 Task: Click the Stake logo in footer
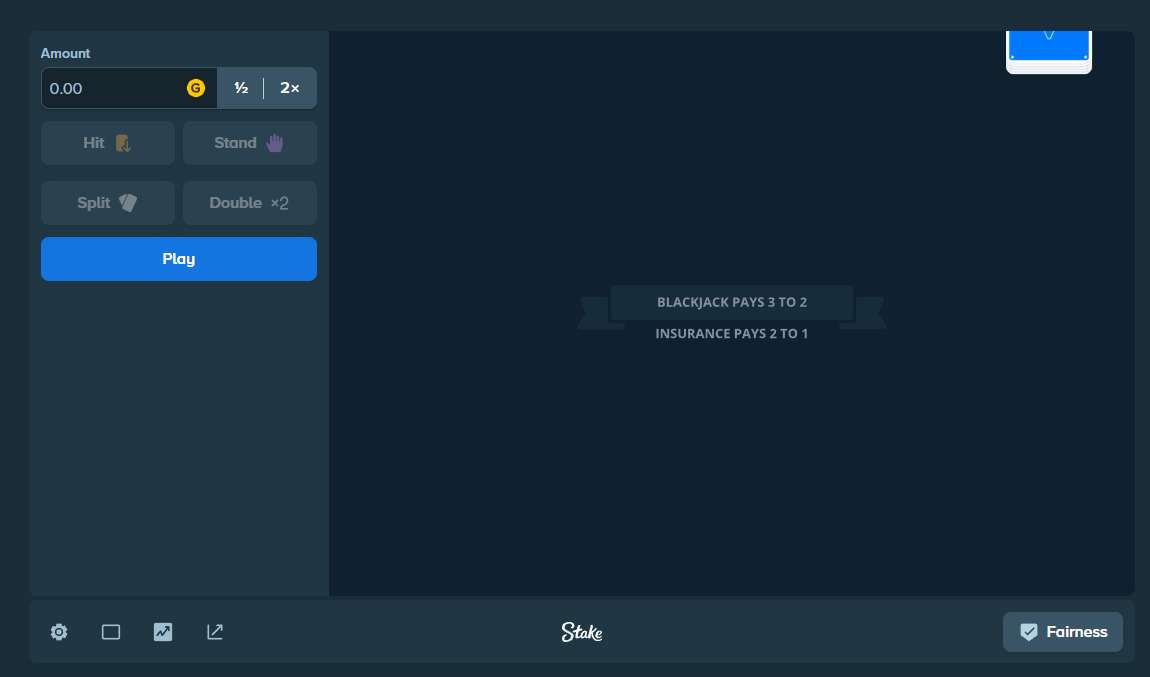[582, 632]
